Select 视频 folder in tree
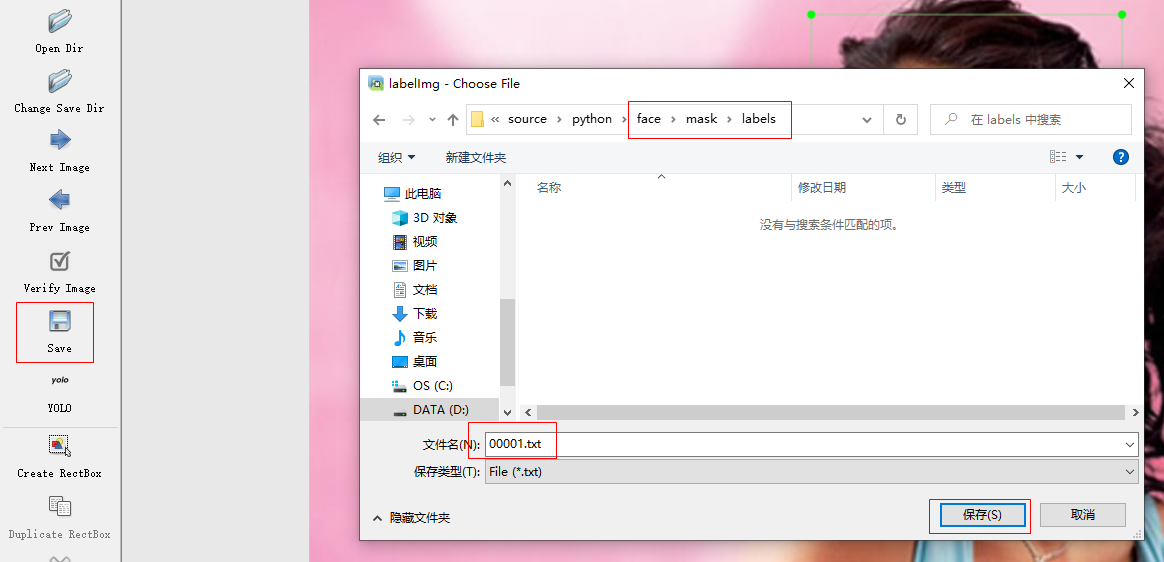1164x562 pixels. pos(416,242)
